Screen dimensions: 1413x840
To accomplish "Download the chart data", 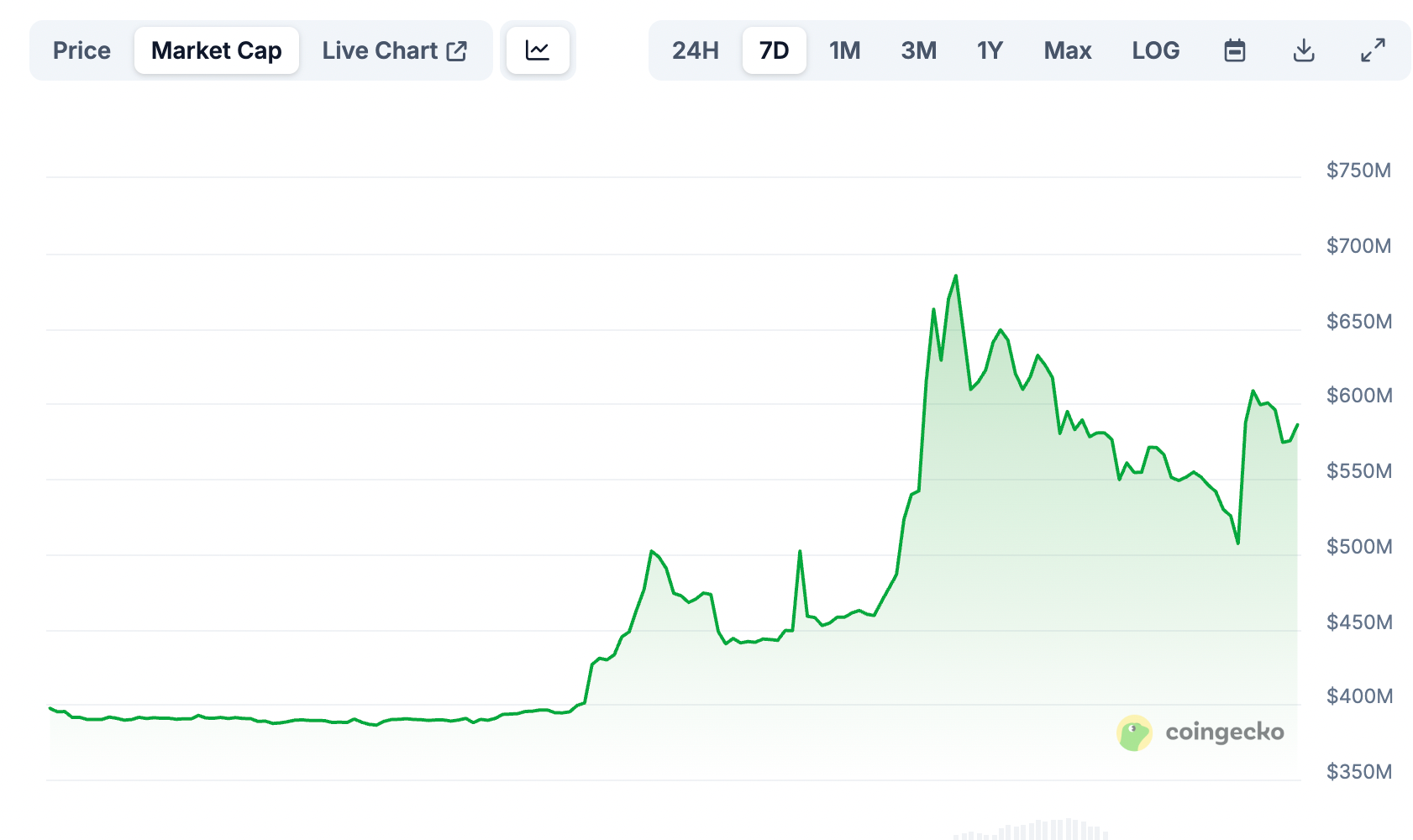I will [1304, 50].
